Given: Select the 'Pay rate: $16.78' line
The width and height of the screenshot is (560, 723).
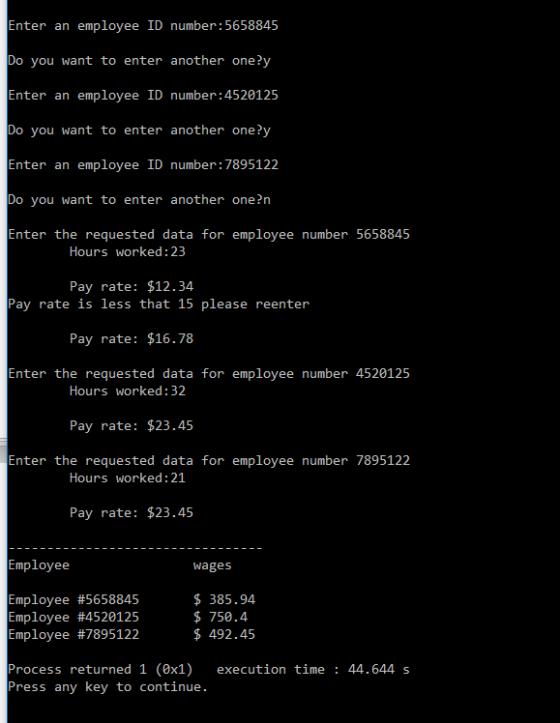Looking at the screenshot, I should pos(131,338).
